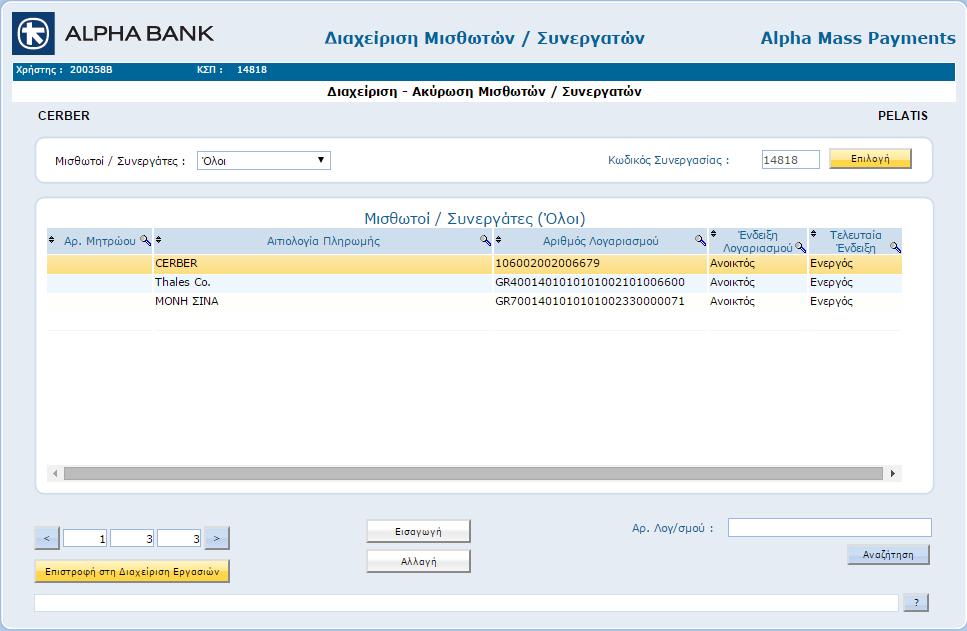Click Επιστροφή στη Διαχείριση Εργασιών button
This screenshot has height=631, width=967.
132,571
